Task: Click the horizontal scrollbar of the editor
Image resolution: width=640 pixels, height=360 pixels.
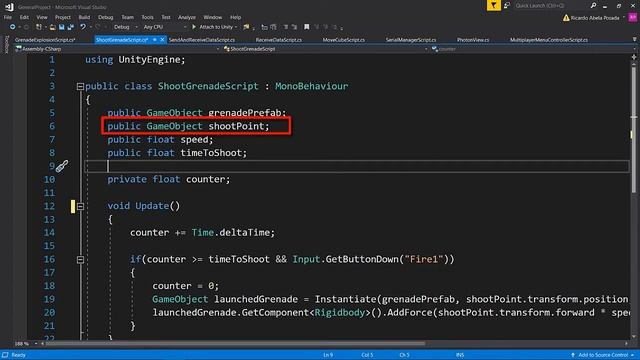Action: coord(235,344)
